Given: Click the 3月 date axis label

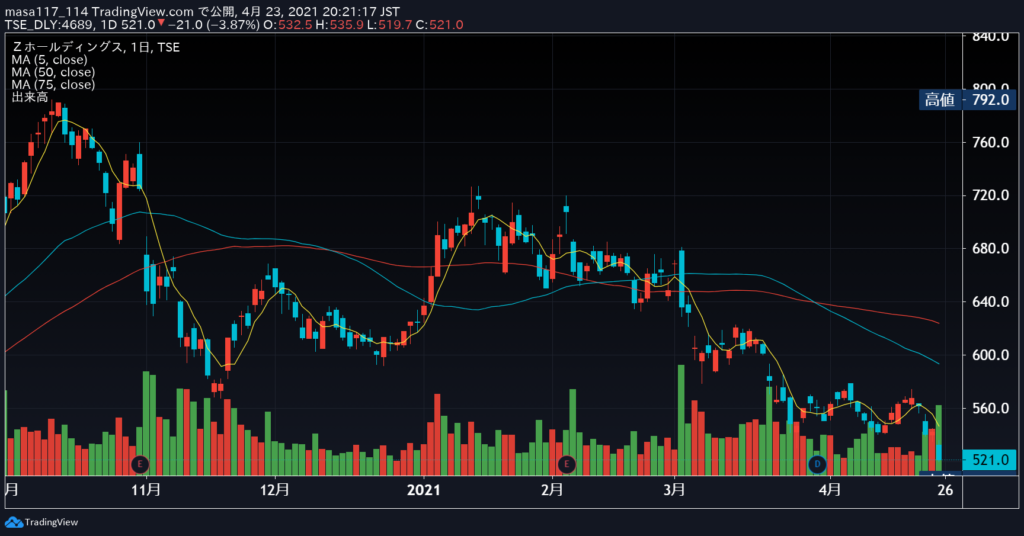Looking at the screenshot, I should click(674, 490).
